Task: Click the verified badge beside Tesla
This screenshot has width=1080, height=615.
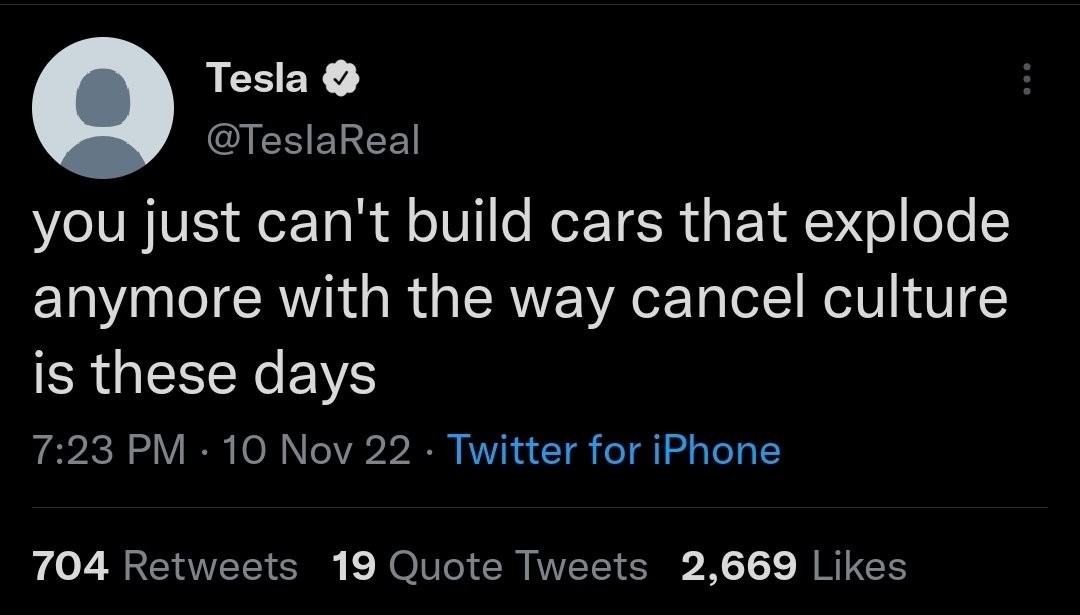Action: point(338,78)
